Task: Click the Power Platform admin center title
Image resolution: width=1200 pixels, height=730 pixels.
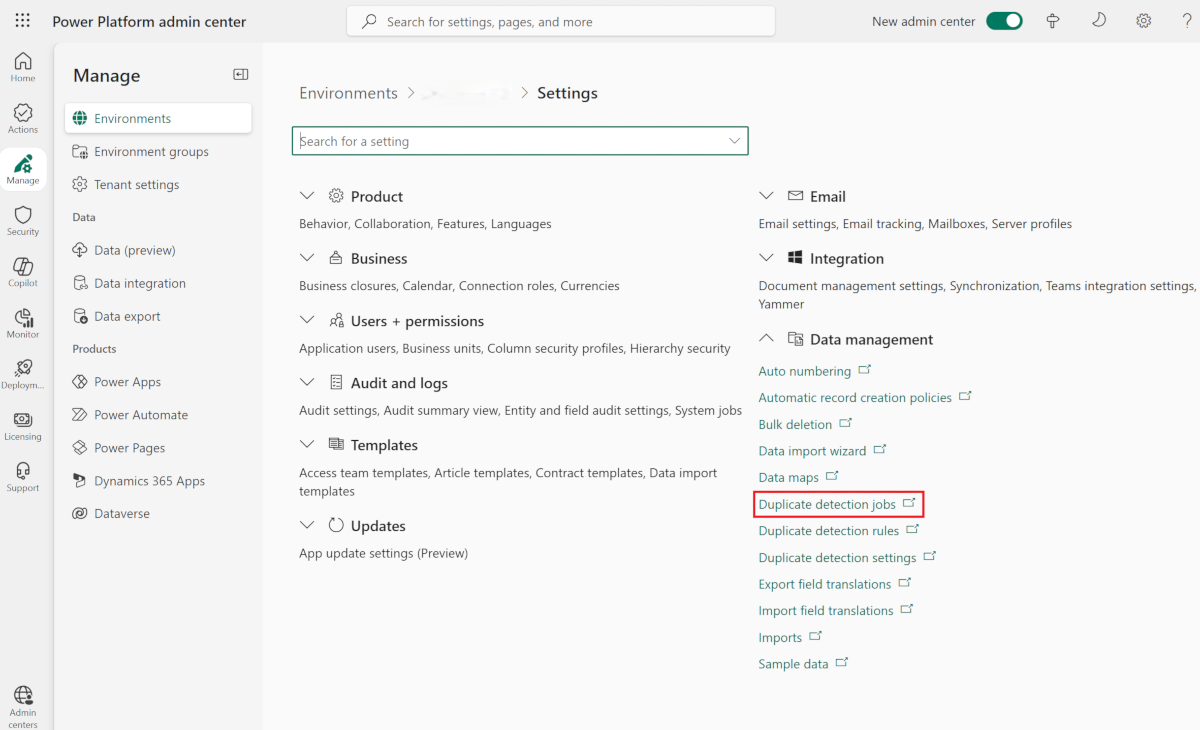Action: click(x=149, y=21)
